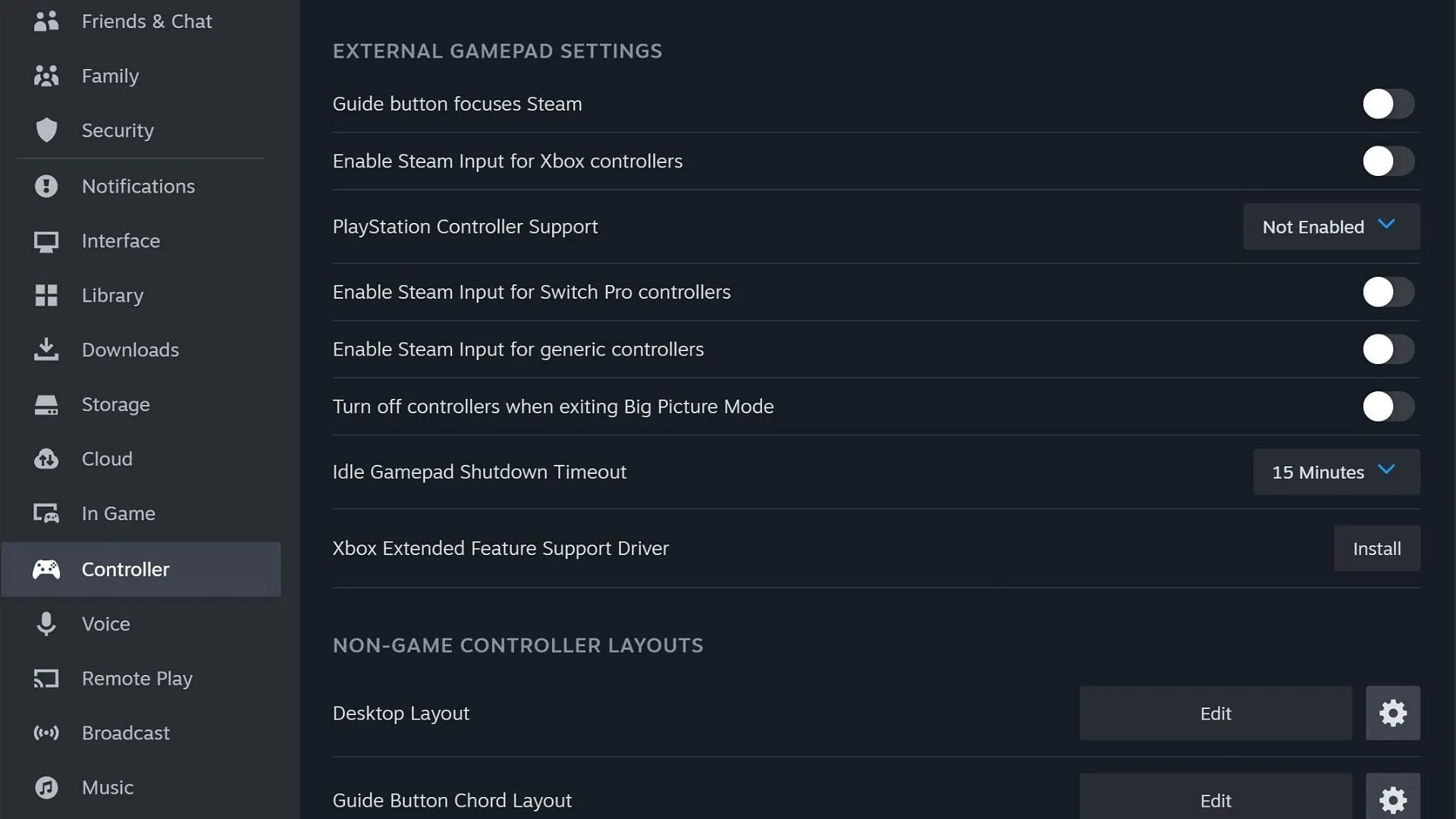Open In Game settings section

118,513
